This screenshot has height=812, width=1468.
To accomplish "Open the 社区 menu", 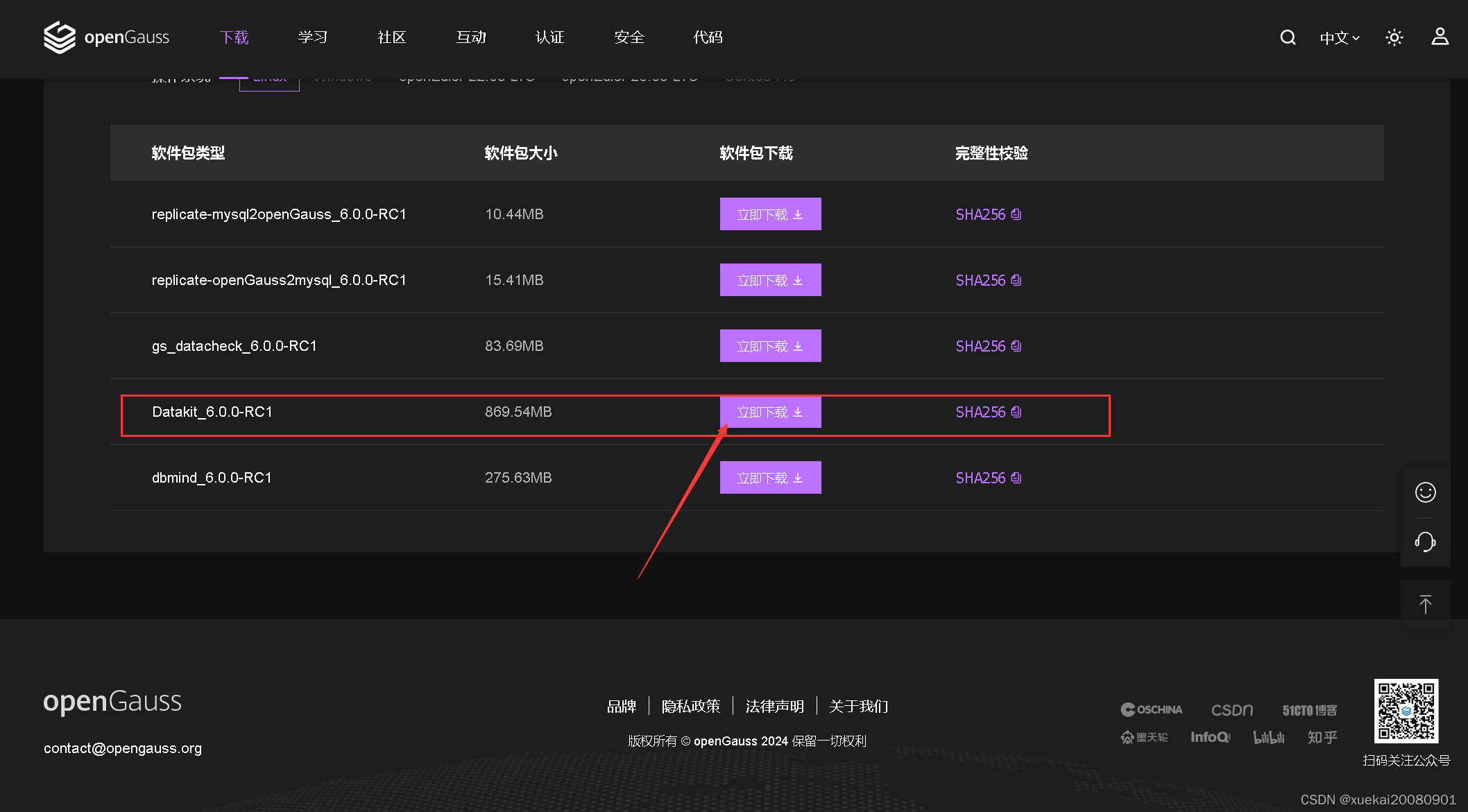I will pos(391,37).
